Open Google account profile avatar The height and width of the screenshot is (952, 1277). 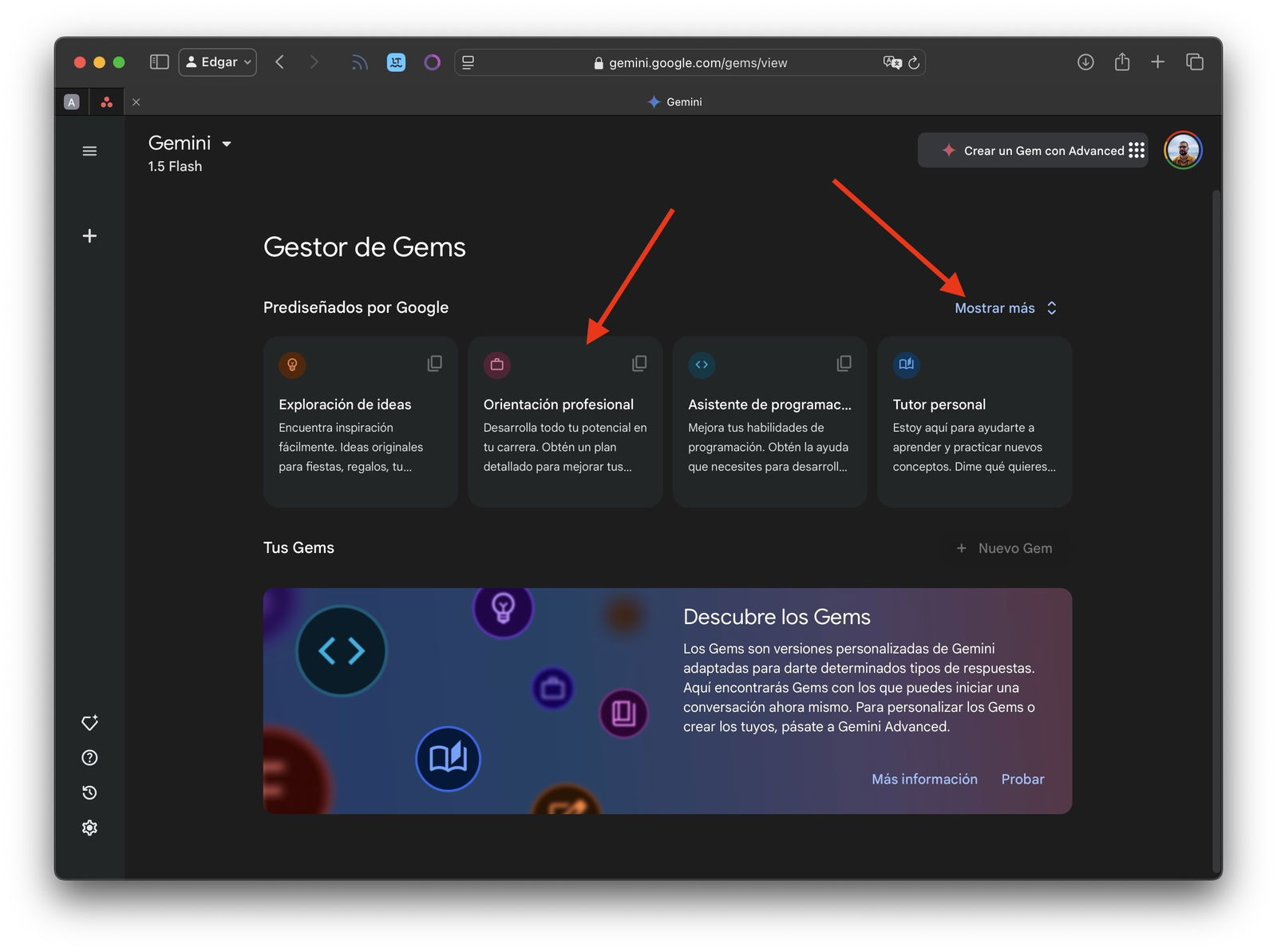coord(1183,150)
